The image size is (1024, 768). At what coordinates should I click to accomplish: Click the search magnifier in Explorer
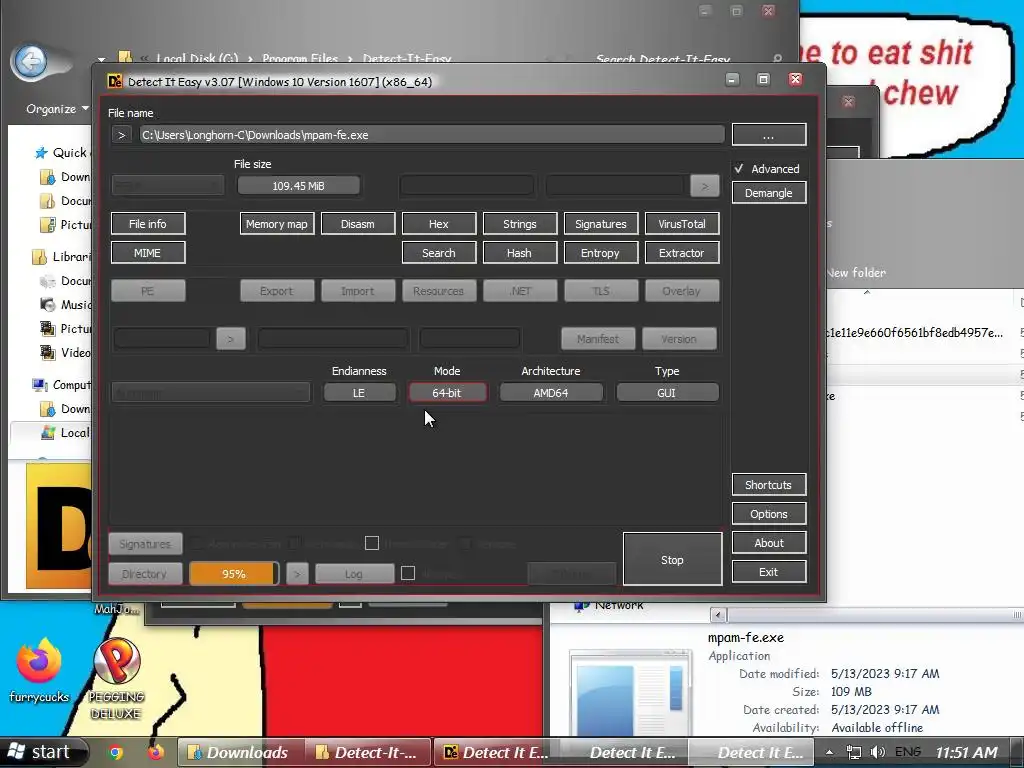pyautogui.click(x=777, y=59)
